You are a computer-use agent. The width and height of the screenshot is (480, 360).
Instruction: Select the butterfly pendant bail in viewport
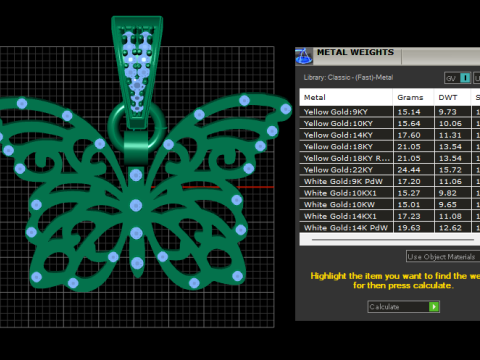pyautogui.click(x=137, y=72)
